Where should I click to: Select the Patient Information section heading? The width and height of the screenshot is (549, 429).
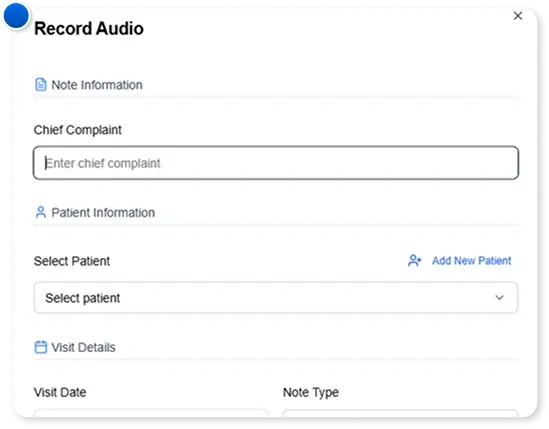tap(103, 213)
